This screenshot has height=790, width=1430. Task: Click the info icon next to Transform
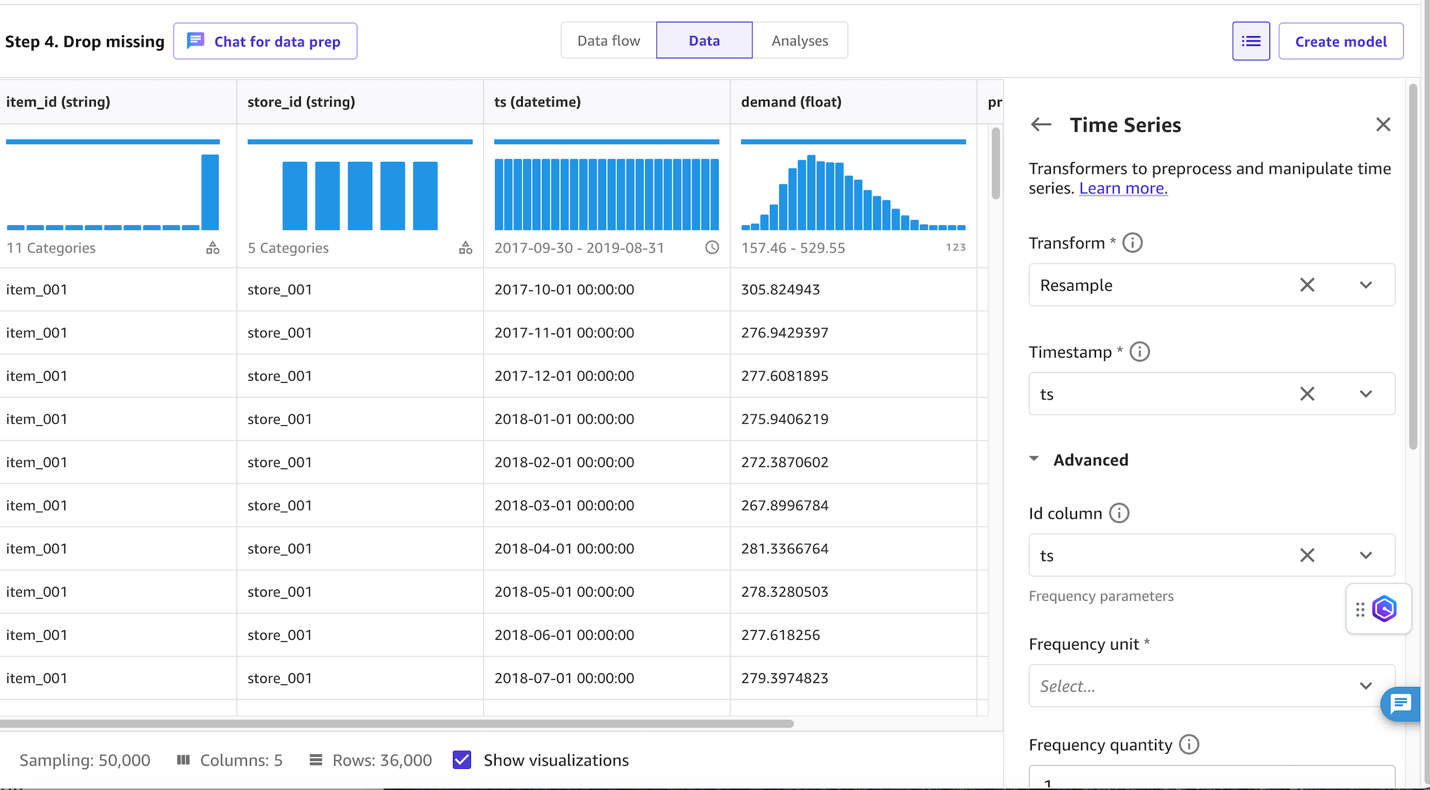pos(1134,242)
